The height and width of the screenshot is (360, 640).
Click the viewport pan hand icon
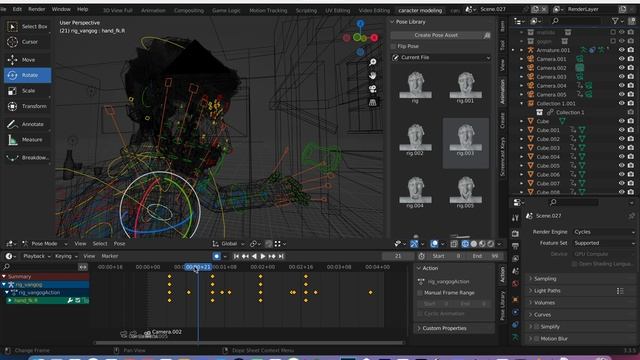[372, 76]
